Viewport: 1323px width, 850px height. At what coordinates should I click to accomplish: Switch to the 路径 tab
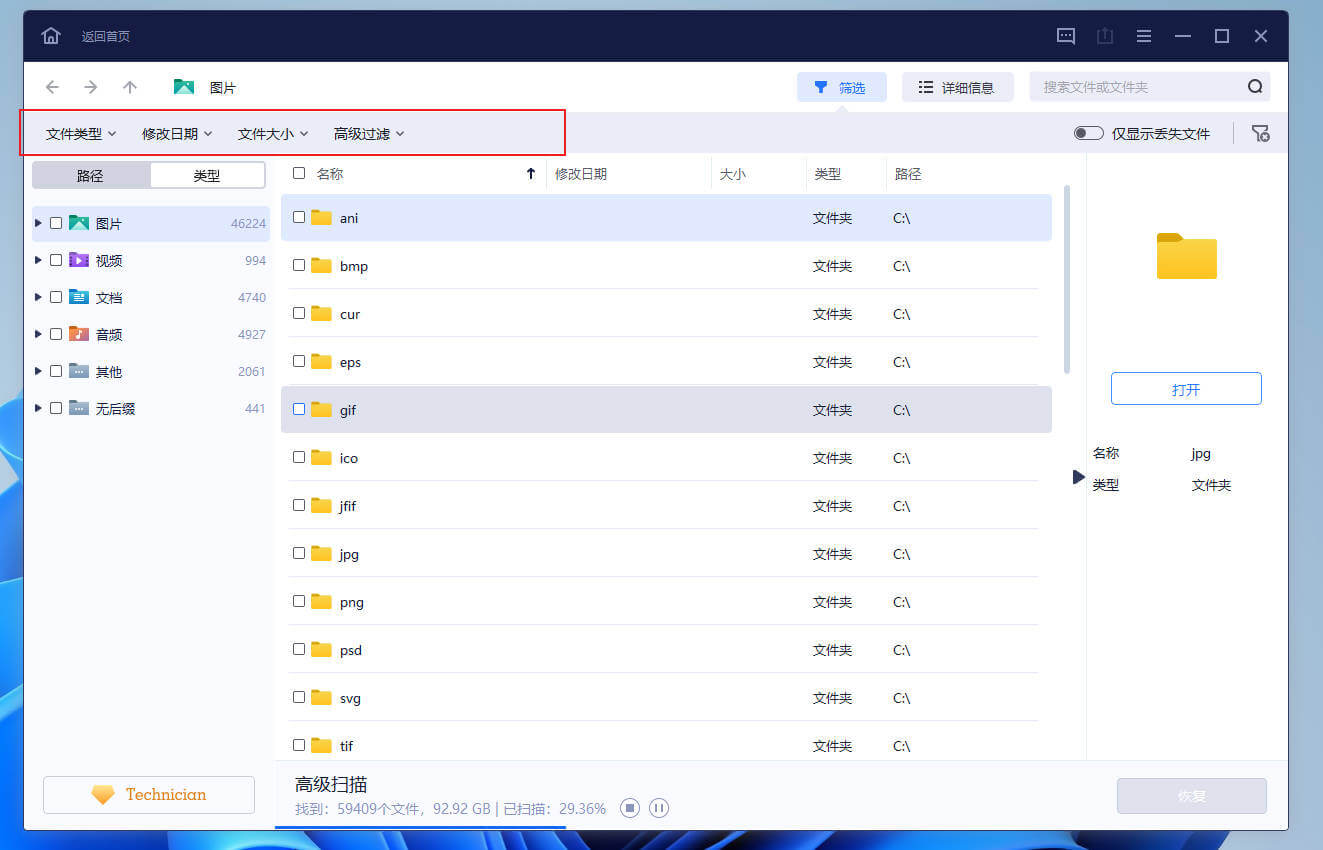(91, 174)
